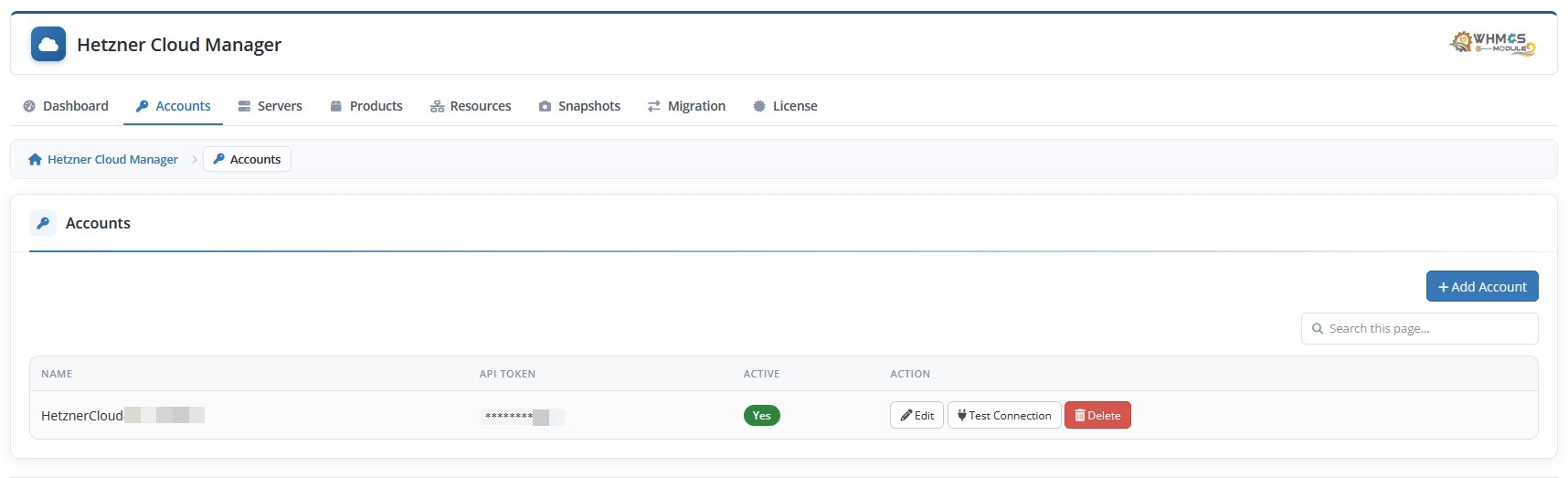Click the NAME column header

click(x=57, y=374)
